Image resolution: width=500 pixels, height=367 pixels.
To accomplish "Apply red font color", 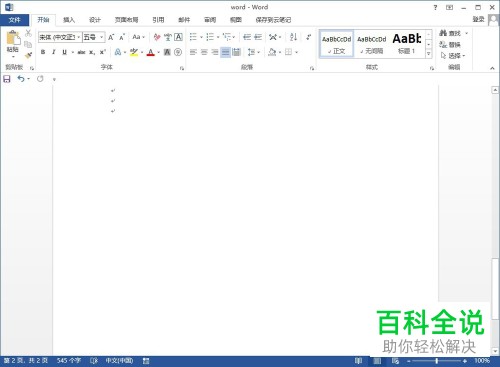I will [151, 52].
